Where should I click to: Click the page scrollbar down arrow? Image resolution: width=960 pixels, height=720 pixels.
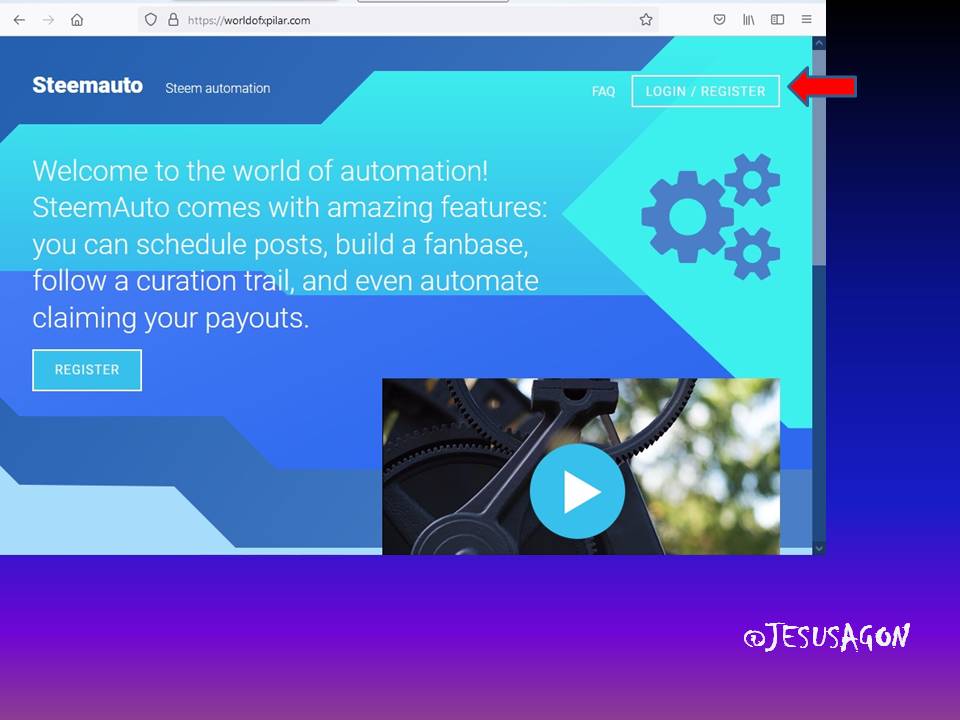pyautogui.click(x=819, y=549)
